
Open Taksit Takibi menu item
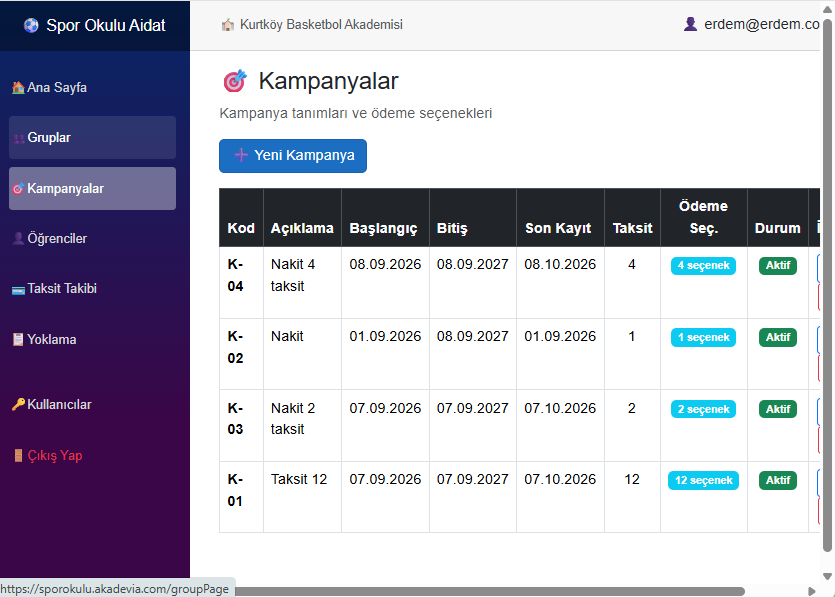pyautogui.click(x=92, y=289)
